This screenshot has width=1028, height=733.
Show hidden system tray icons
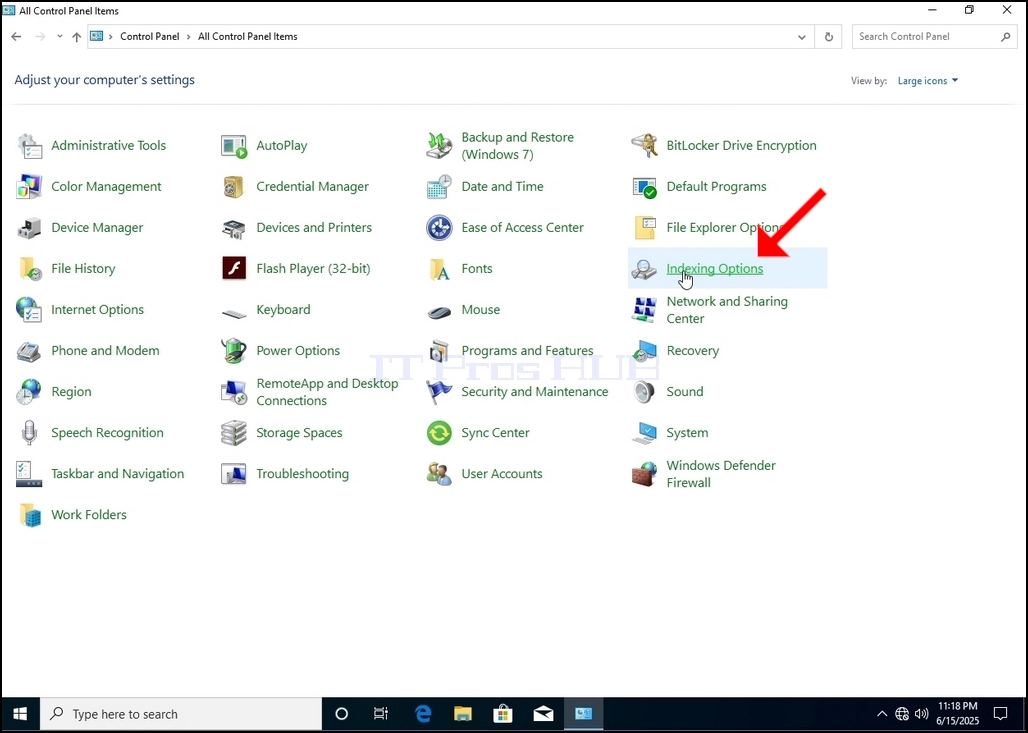click(x=882, y=714)
